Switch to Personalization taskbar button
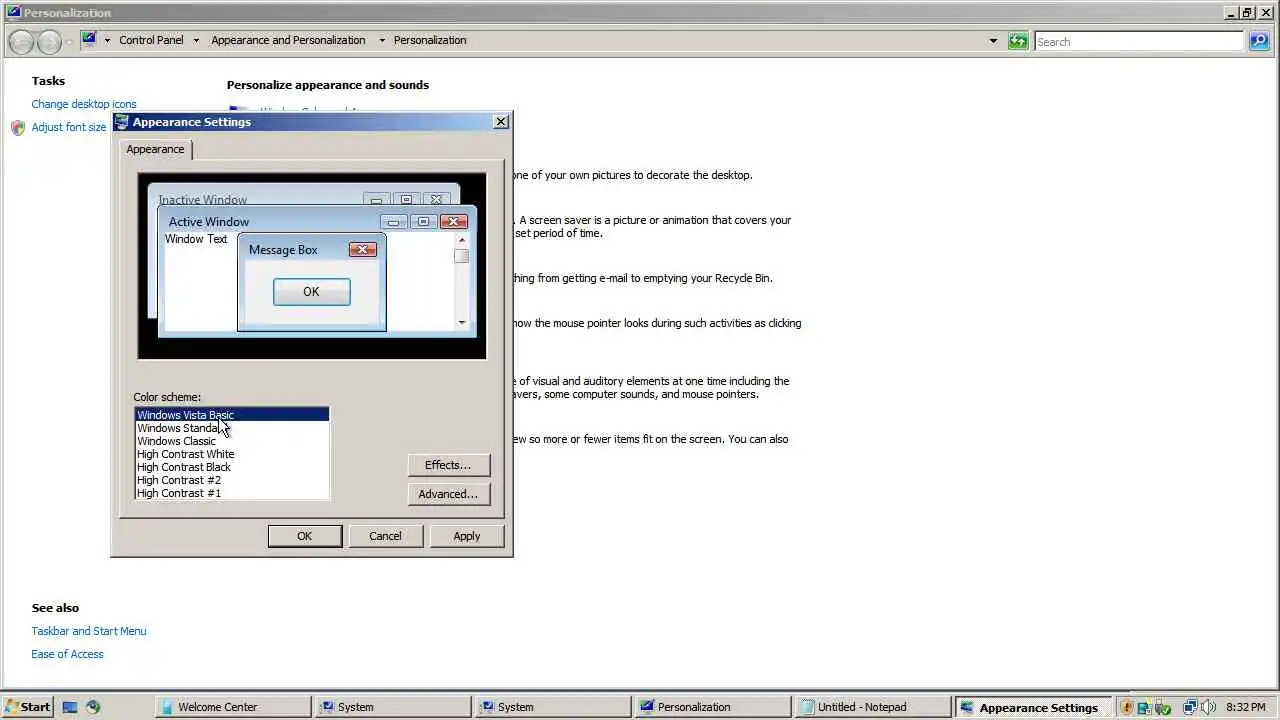Viewport: 1280px width, 720px height. (x=714, y=707)
